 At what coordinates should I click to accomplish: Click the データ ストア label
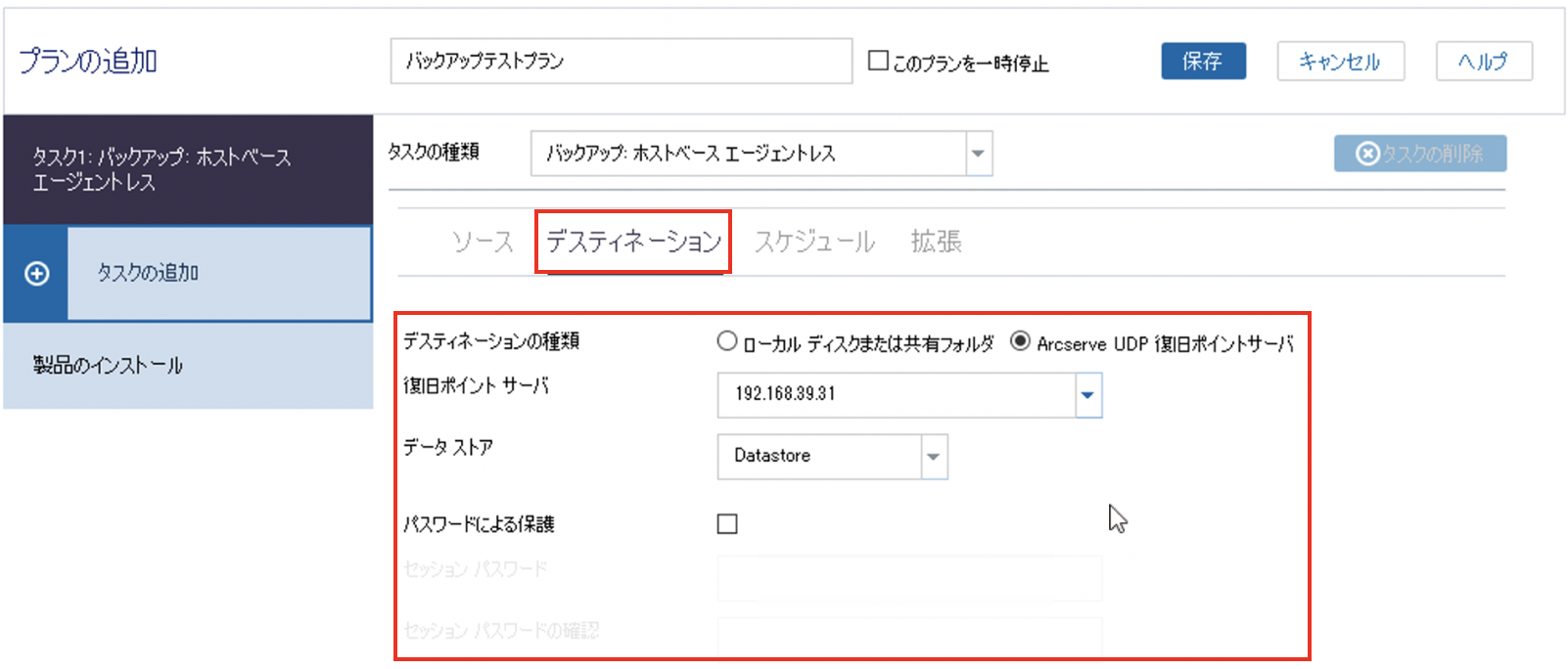click(x=448, y=448)
